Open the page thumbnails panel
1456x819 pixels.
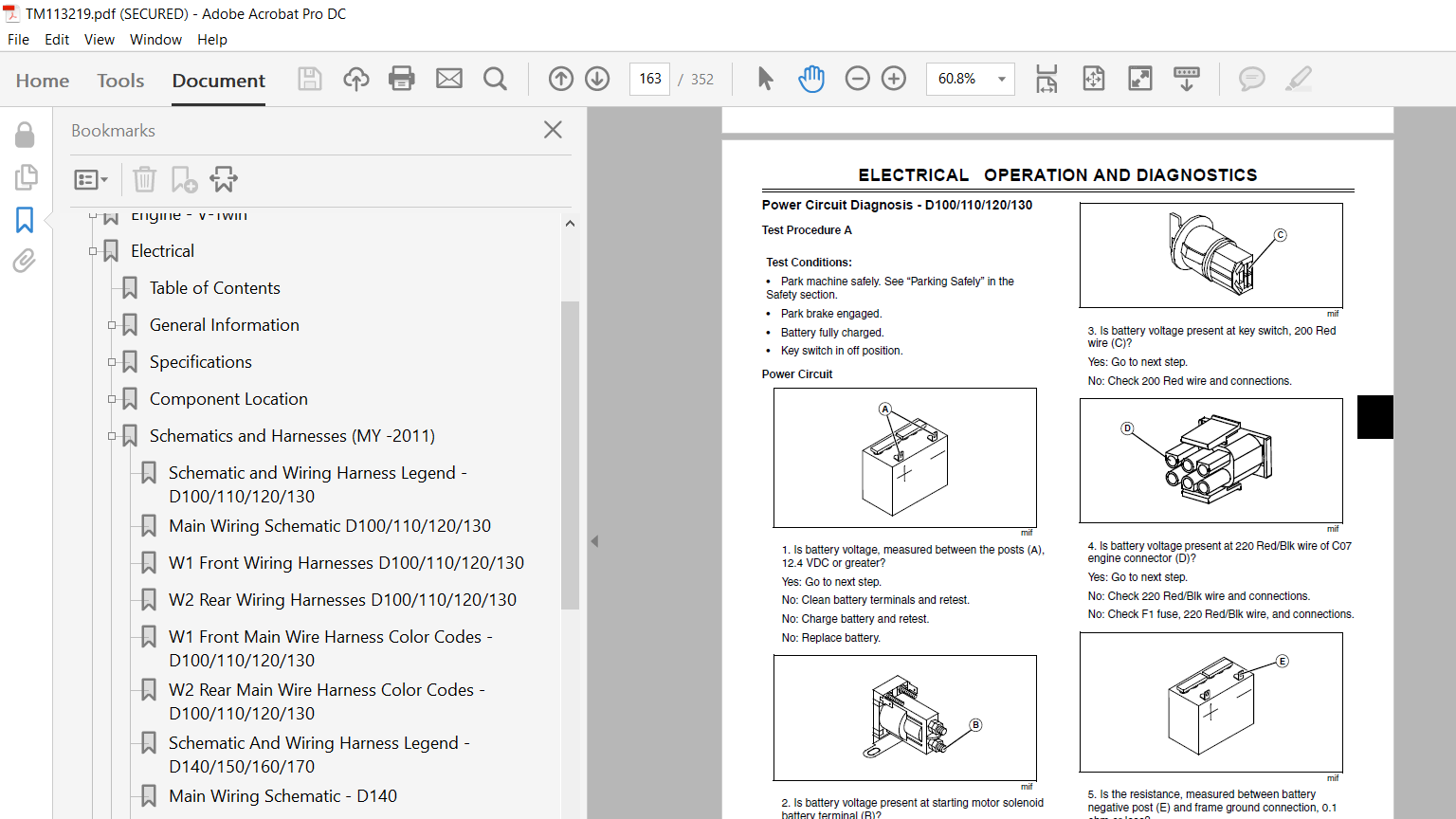coord(26,177)
